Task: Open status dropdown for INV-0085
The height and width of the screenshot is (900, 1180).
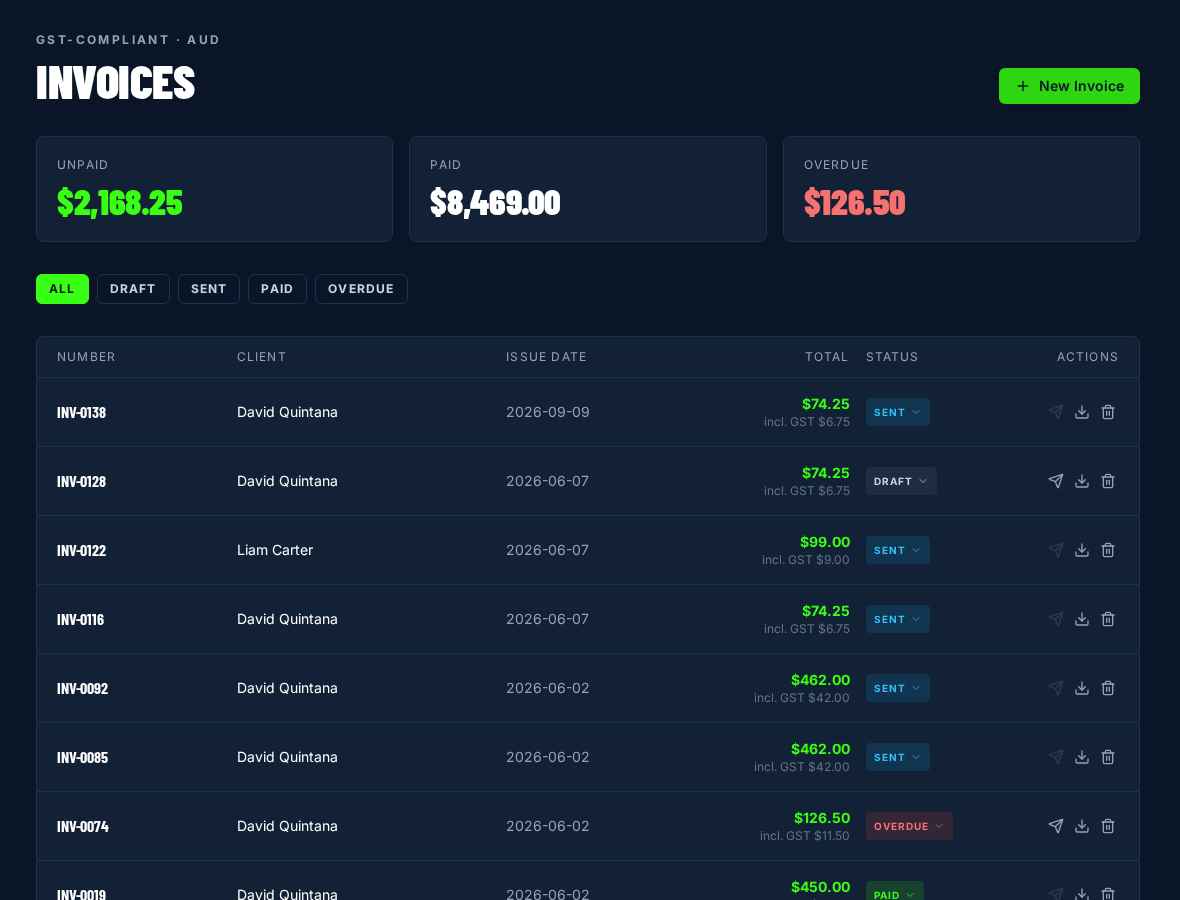Action: (897, 757)
